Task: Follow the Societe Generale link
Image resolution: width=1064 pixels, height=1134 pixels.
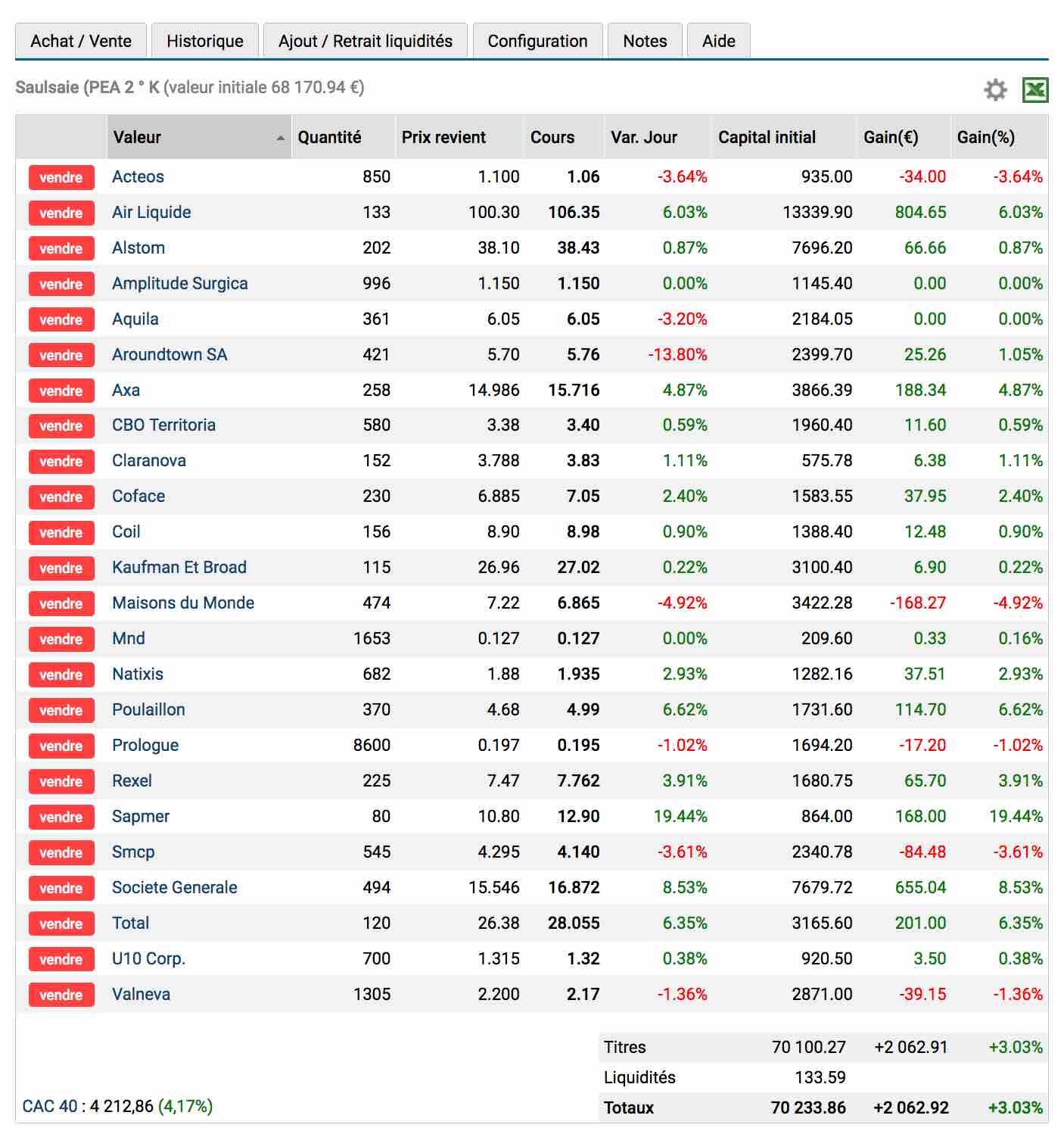Action: coord(175,888)
